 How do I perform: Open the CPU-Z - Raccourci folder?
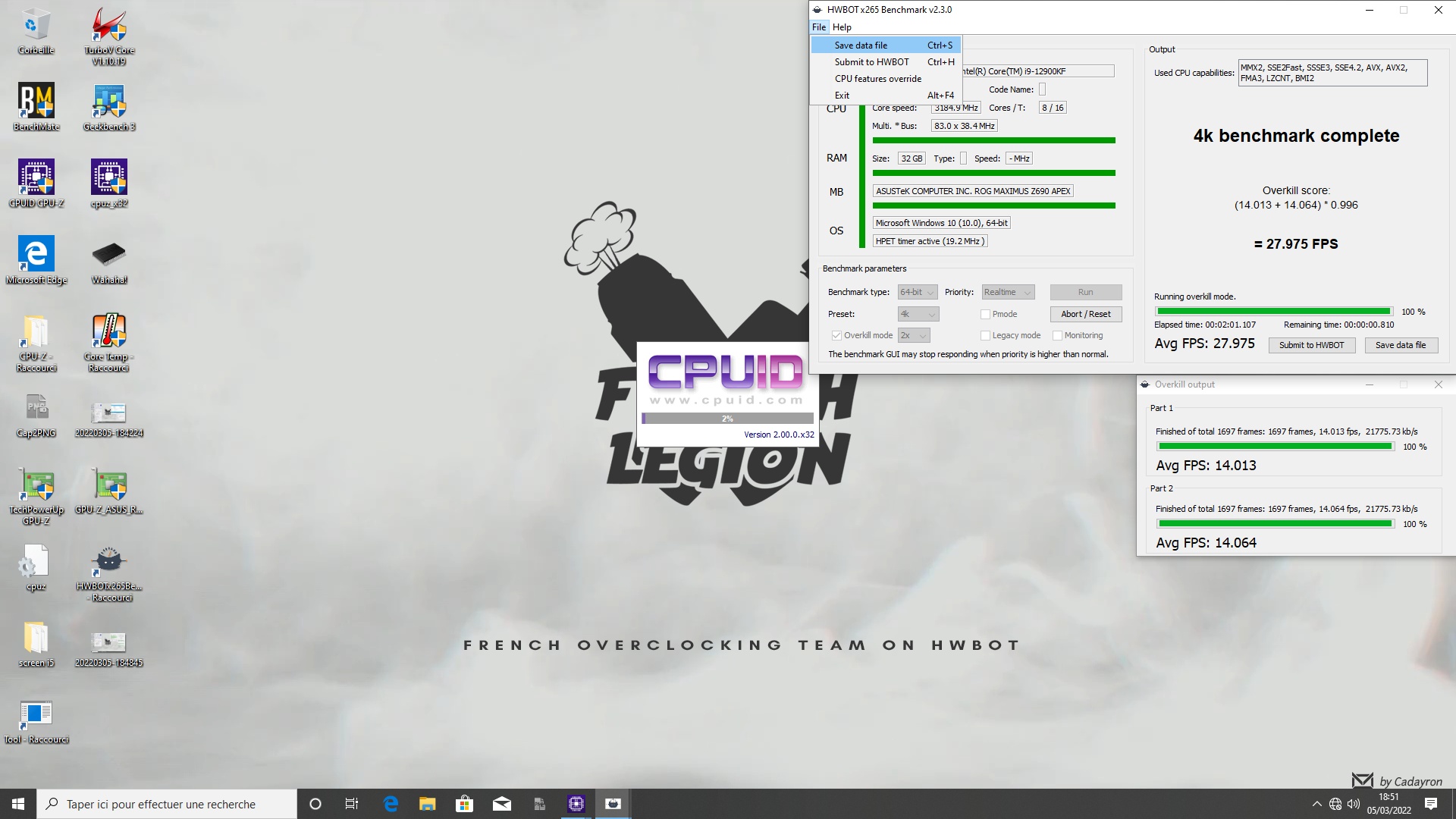[x=36, y=343]
